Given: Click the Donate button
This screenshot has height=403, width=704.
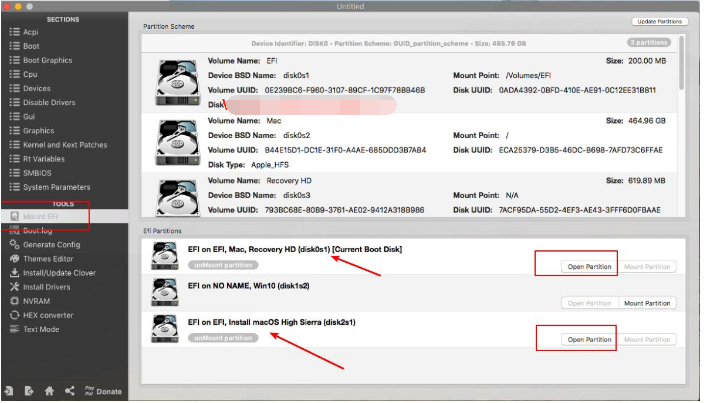Looking at the screenshot, I should (103, 391).
